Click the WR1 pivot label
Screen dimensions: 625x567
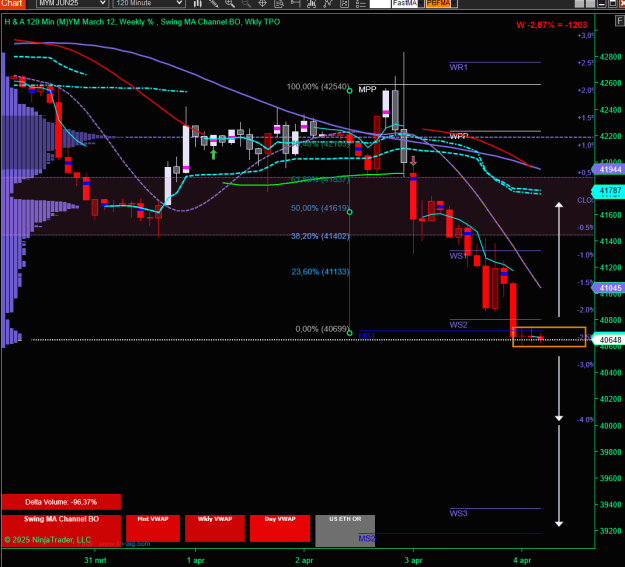pos(458,67)
